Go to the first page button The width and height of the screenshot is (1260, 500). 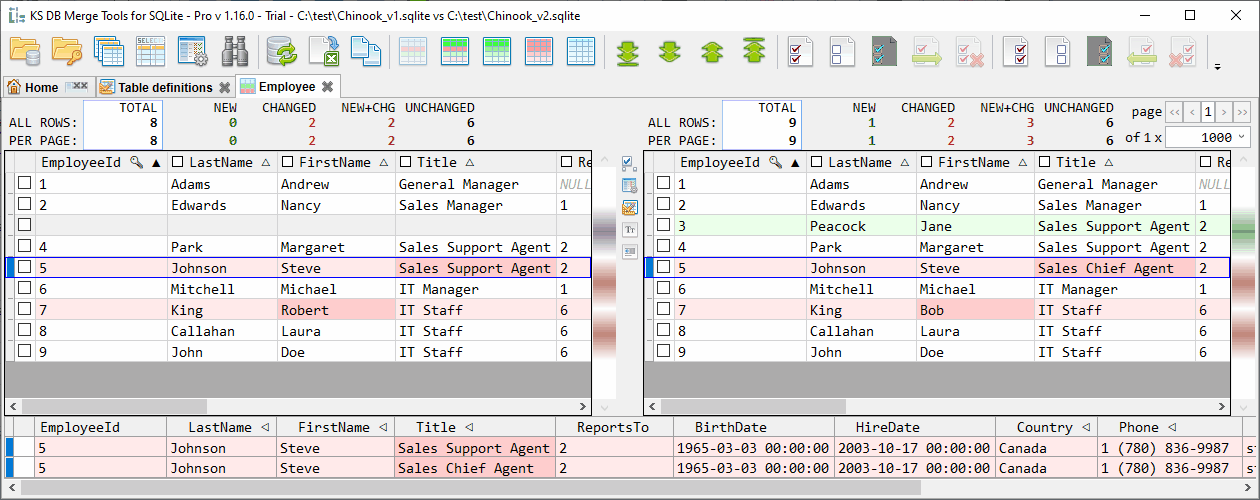point(1175,112)
